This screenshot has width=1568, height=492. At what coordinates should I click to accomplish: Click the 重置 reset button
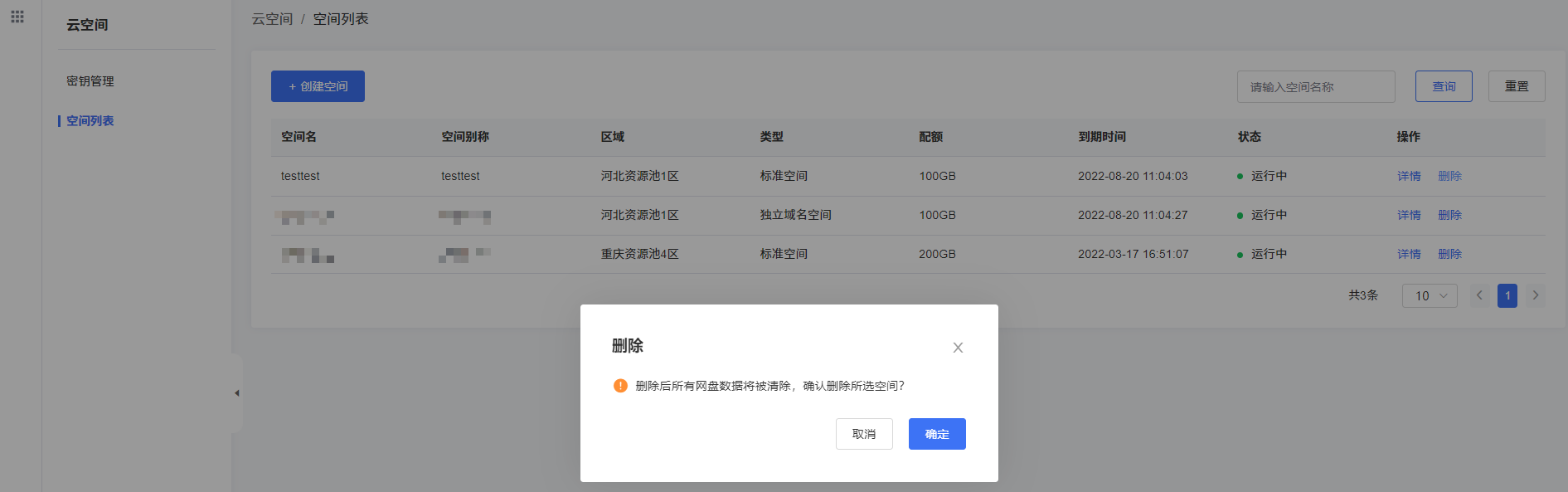1516,86
